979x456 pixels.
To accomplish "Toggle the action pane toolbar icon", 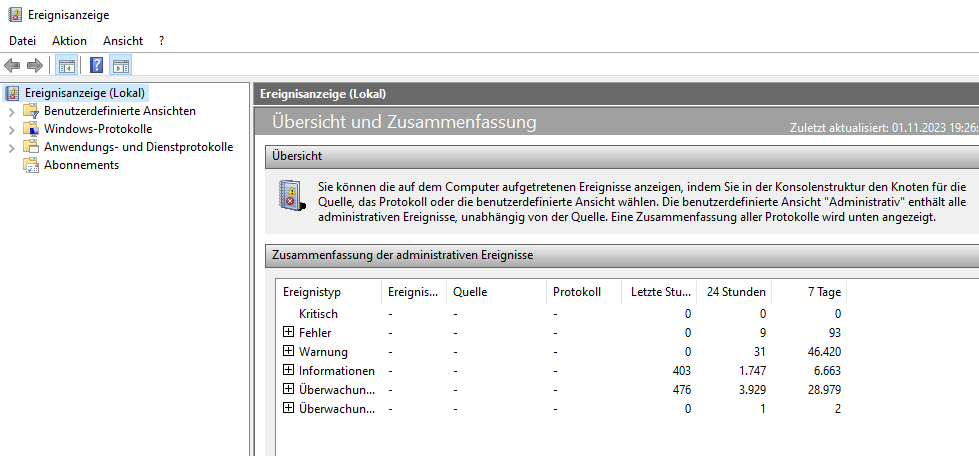I will [x=121, y=65].
